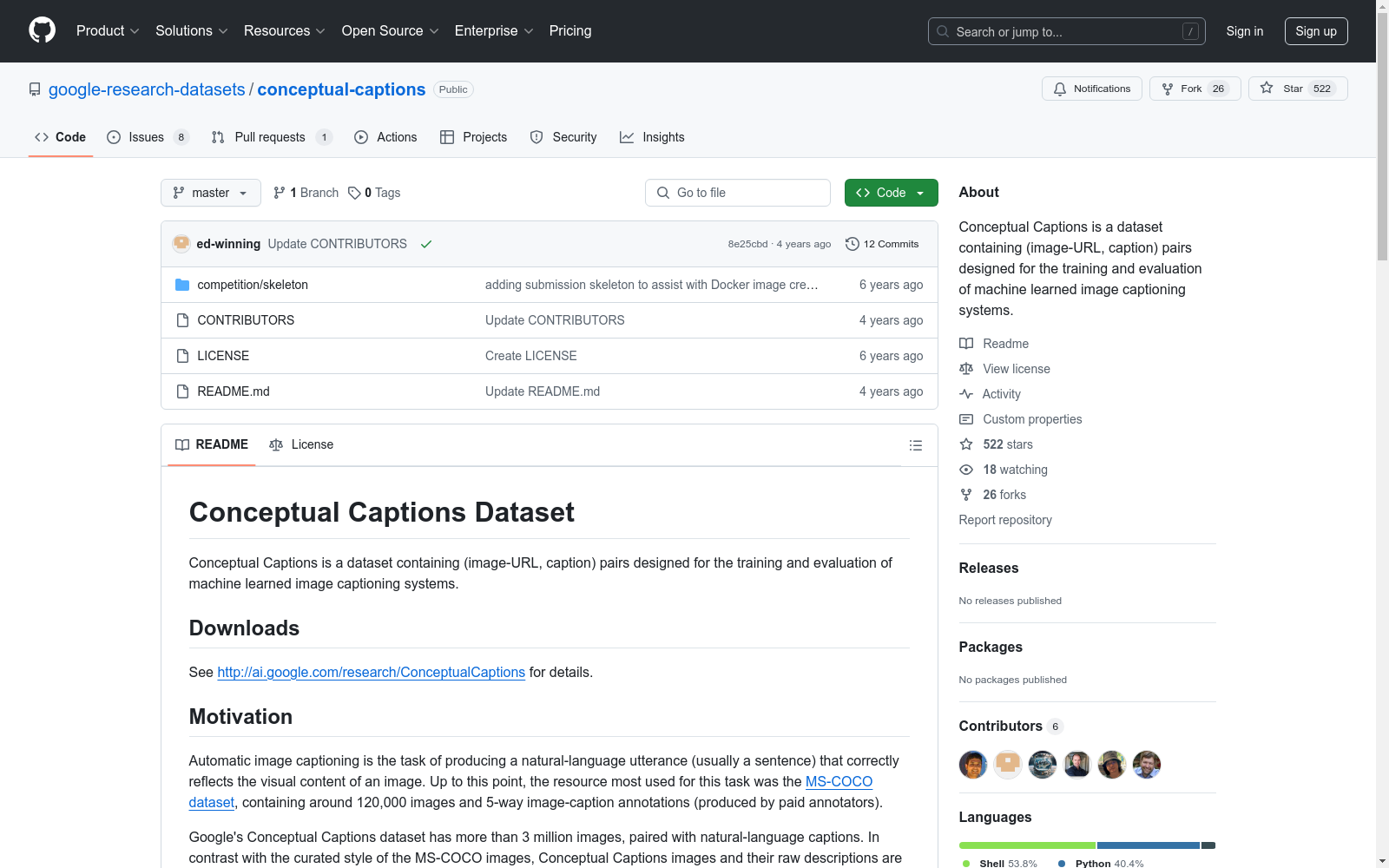This screenshot has height=868, width=1389.
Task: Expand the Open Source menu
Action: point(391,31)
